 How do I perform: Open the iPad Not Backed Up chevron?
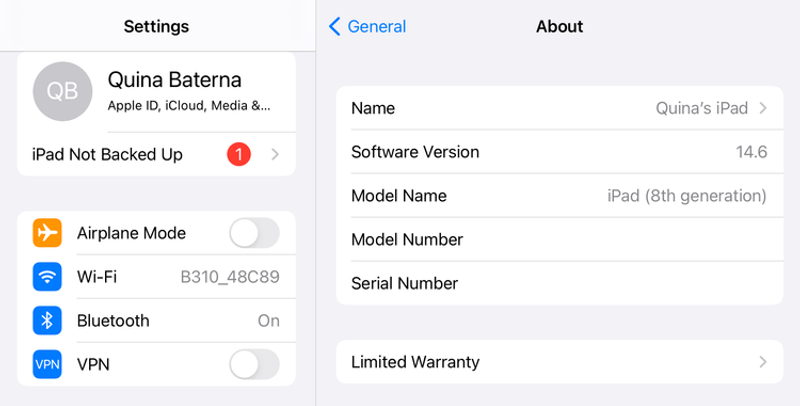tap(275, 155)
